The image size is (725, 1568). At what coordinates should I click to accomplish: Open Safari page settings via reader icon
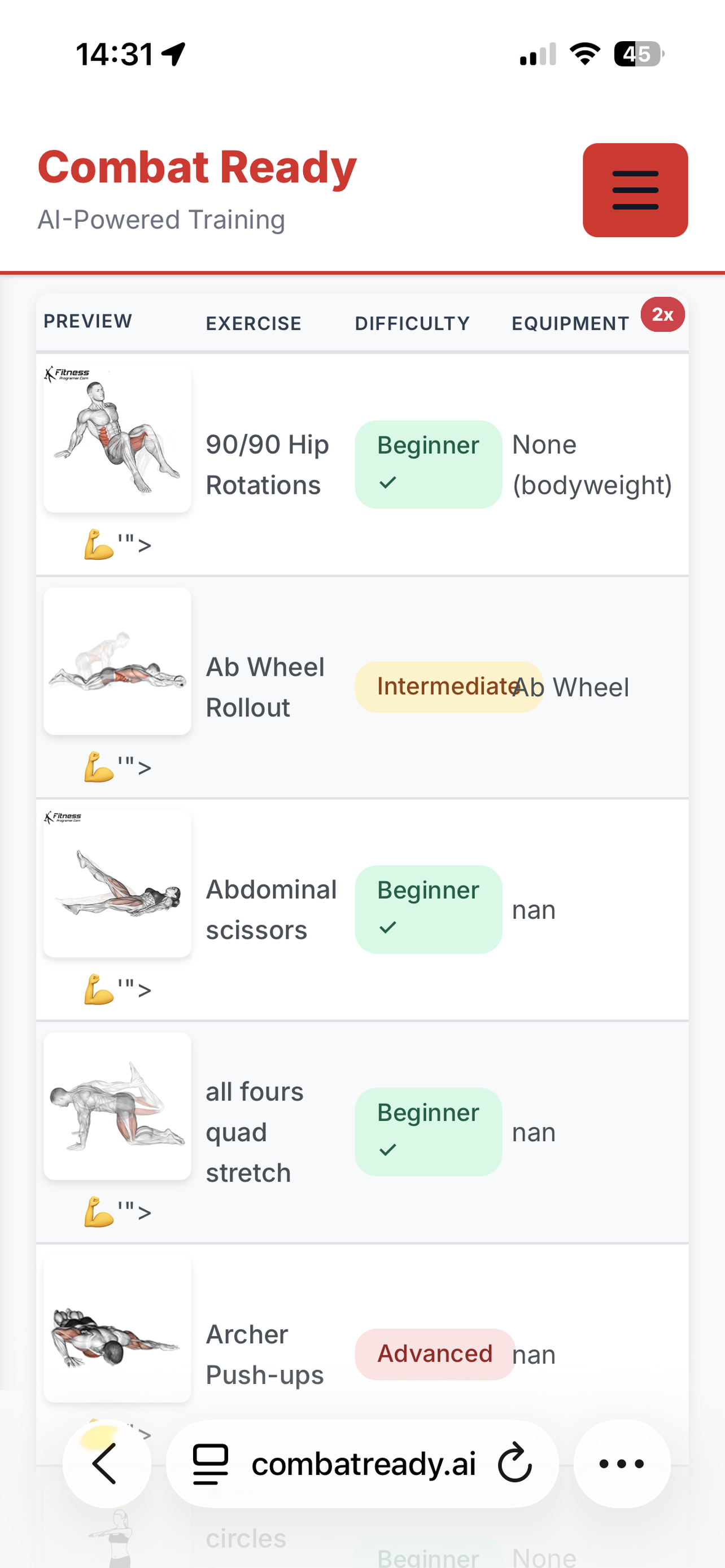(x=208, y=1464)
